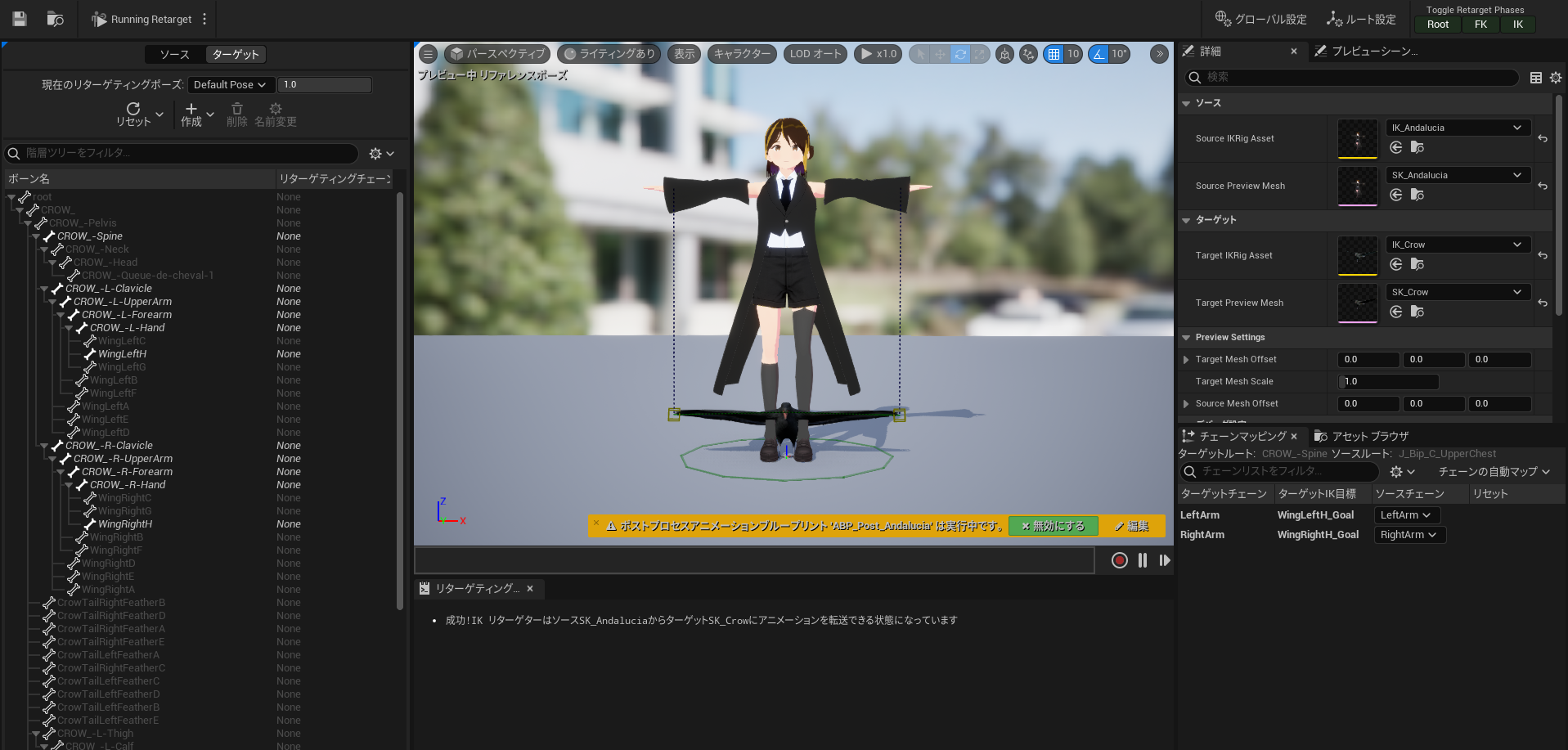
Task: Reset the current retarget pose
Action: (133, 112)
